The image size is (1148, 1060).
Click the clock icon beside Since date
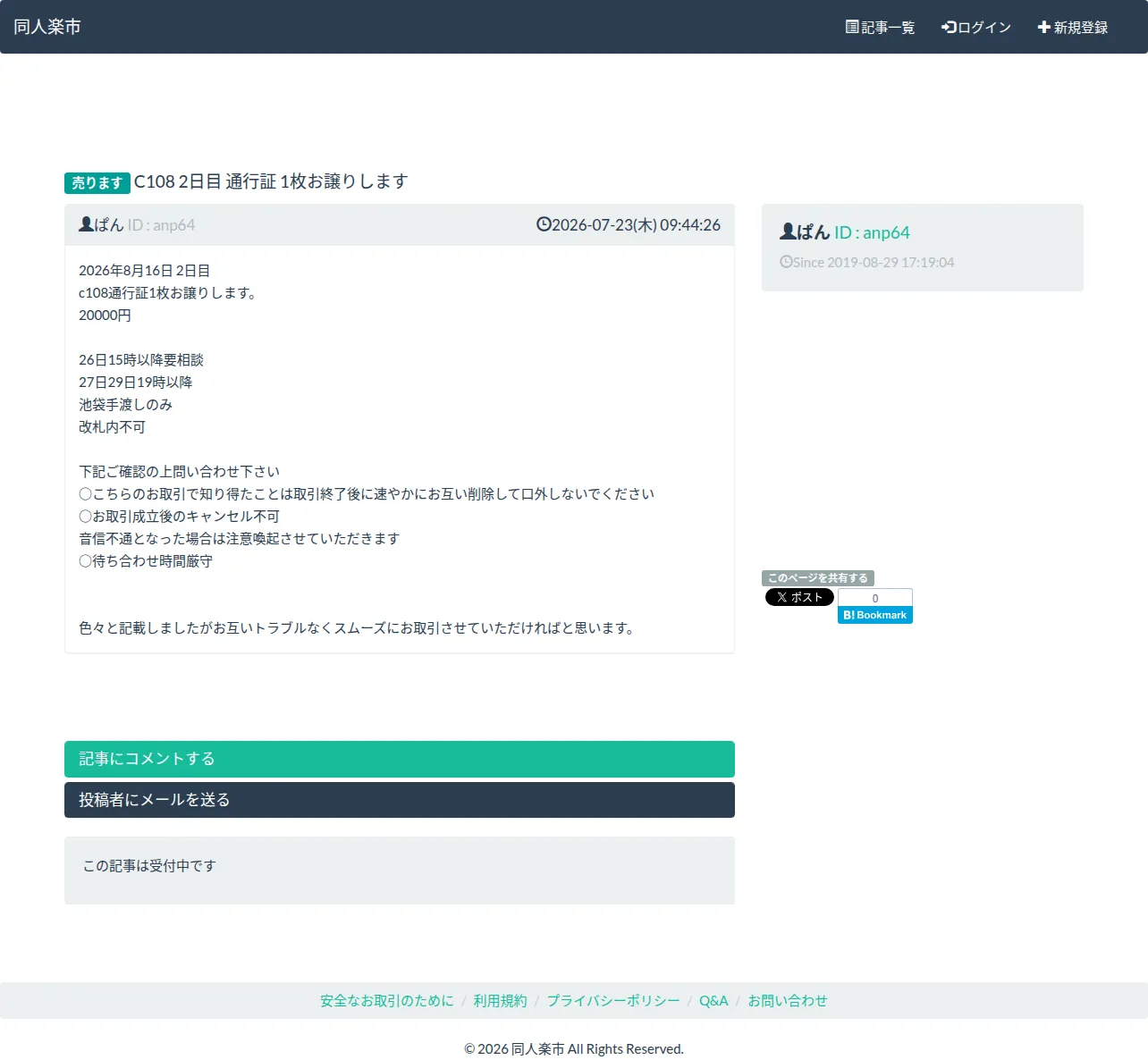click(786, 262)
